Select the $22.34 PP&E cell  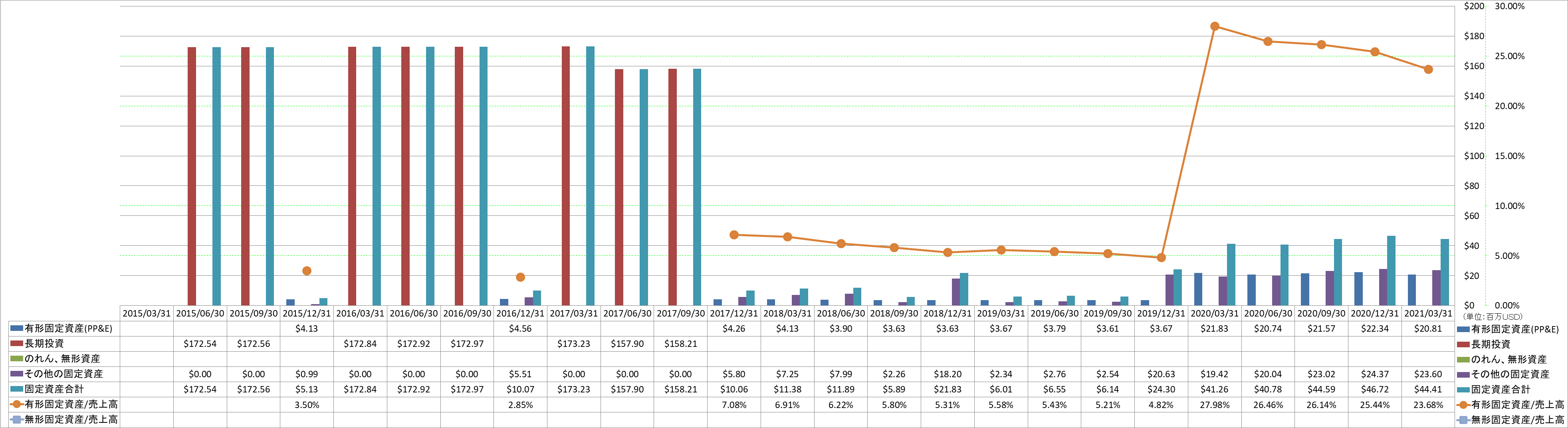pos(1374,328)
